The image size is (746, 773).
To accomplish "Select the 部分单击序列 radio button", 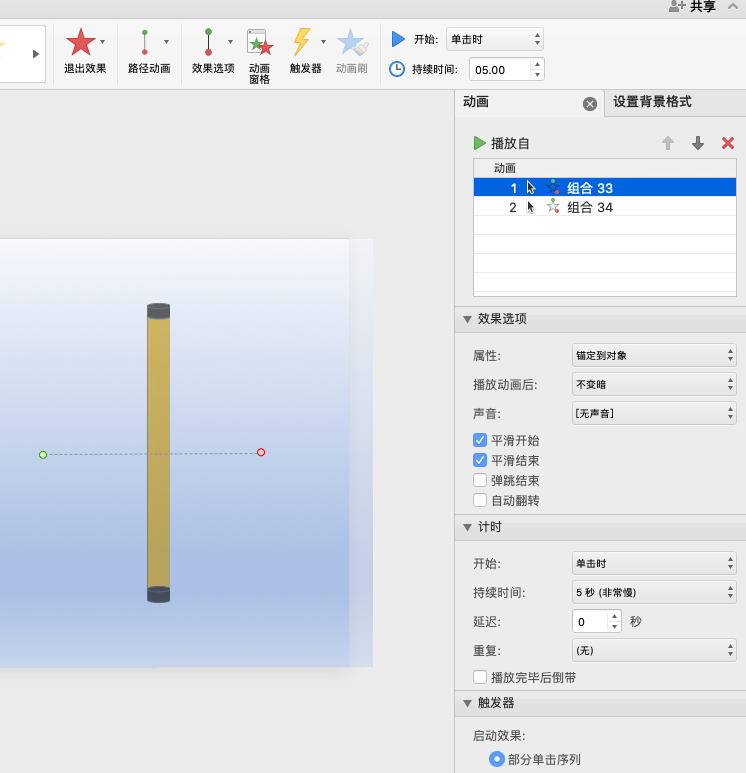I will coord(497,759).
